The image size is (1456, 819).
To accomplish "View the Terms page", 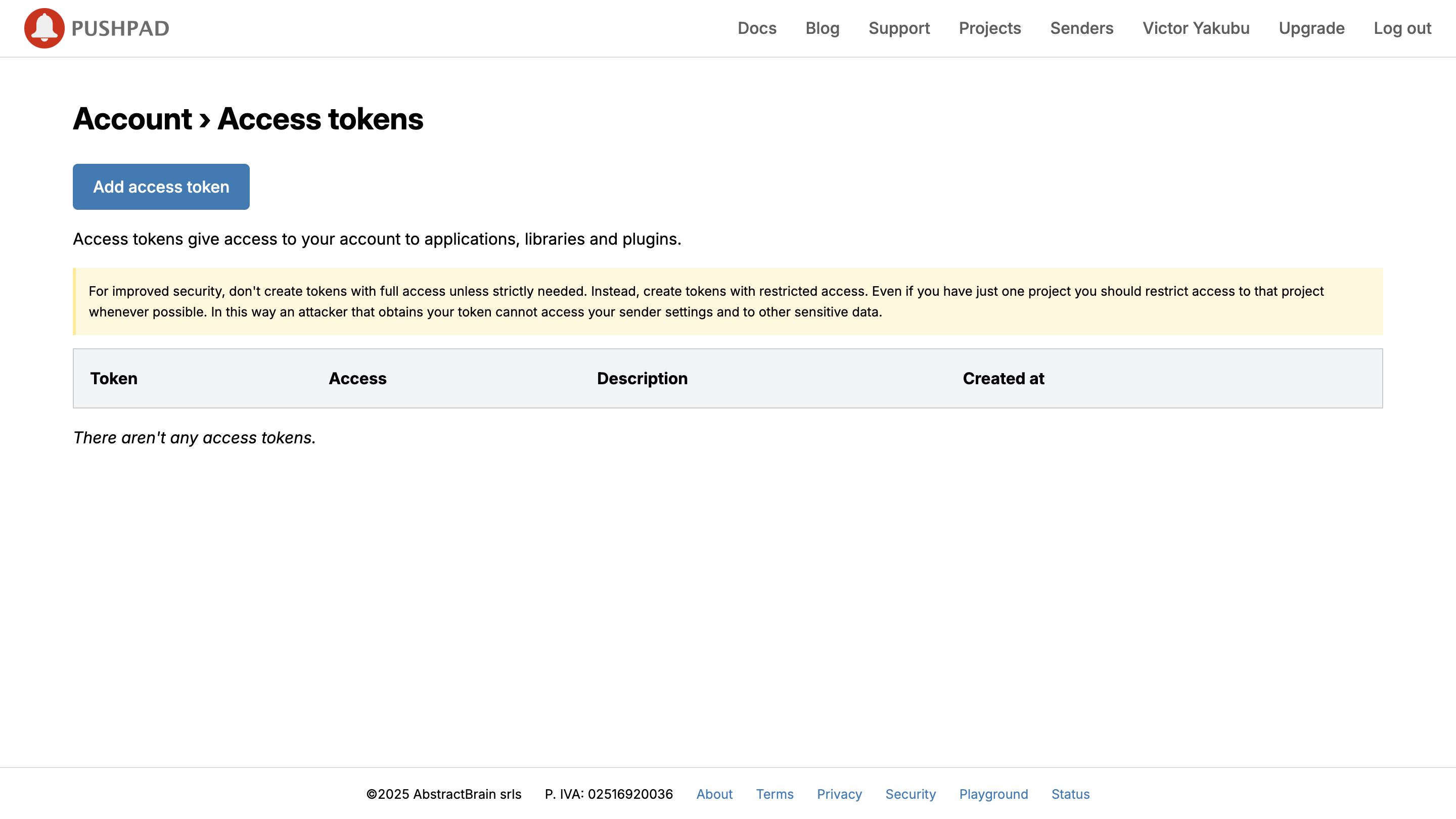I will click(775, 794).
